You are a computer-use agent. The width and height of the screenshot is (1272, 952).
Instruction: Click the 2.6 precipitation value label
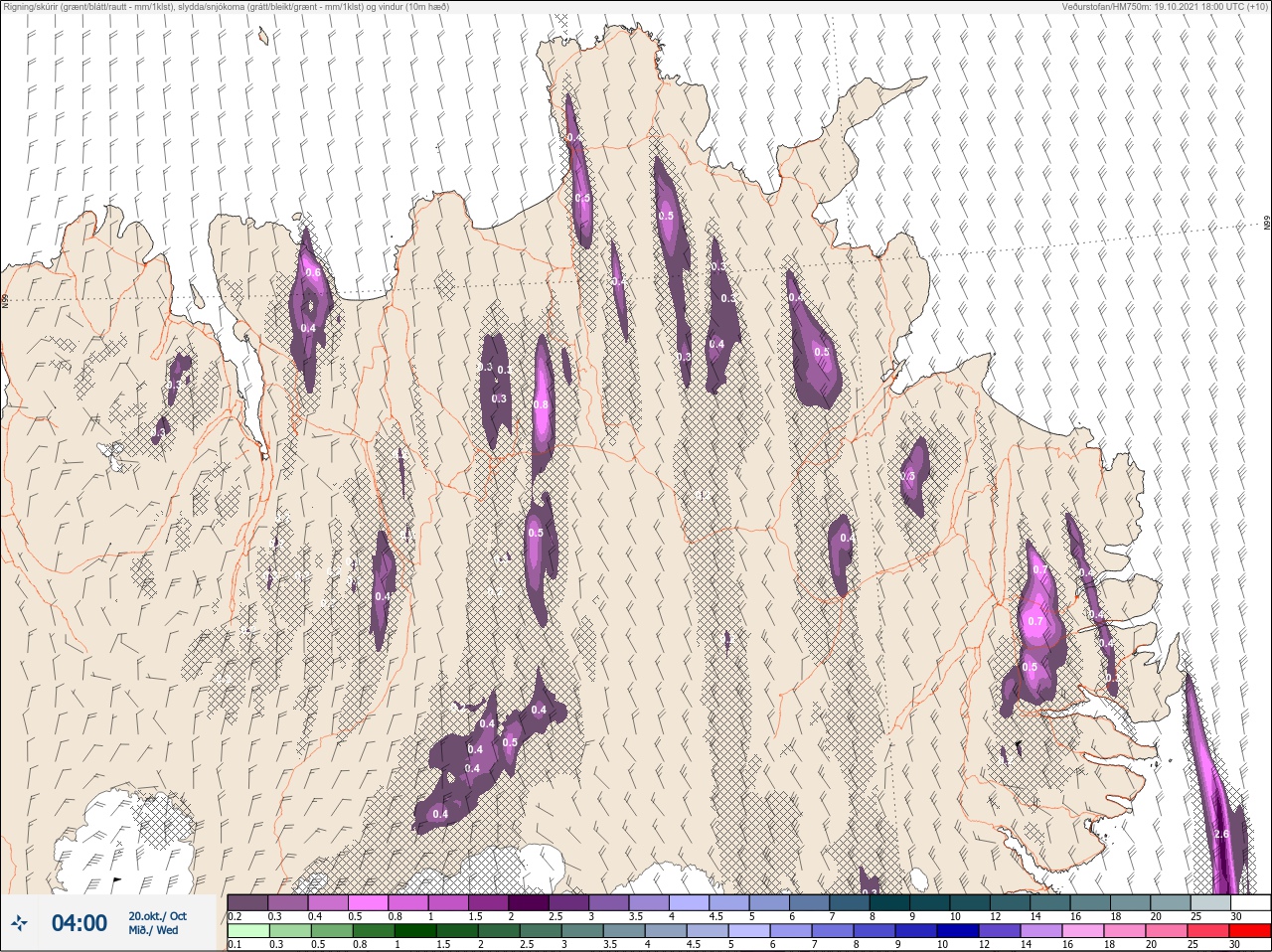1222,834
